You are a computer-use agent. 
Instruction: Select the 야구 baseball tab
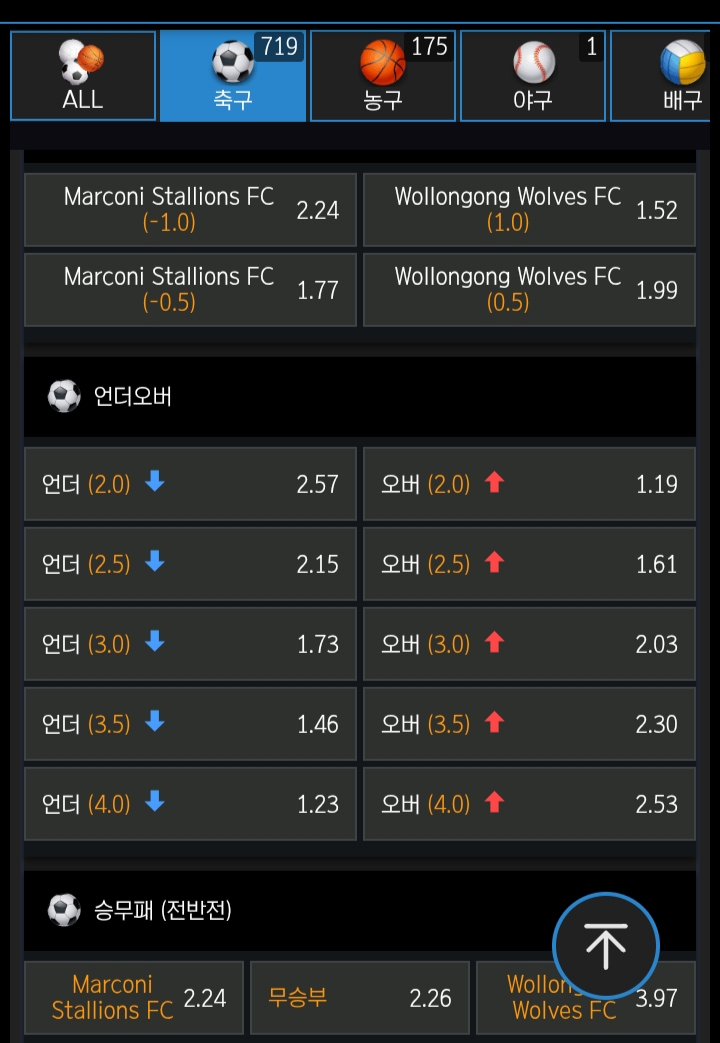[533, 76]
